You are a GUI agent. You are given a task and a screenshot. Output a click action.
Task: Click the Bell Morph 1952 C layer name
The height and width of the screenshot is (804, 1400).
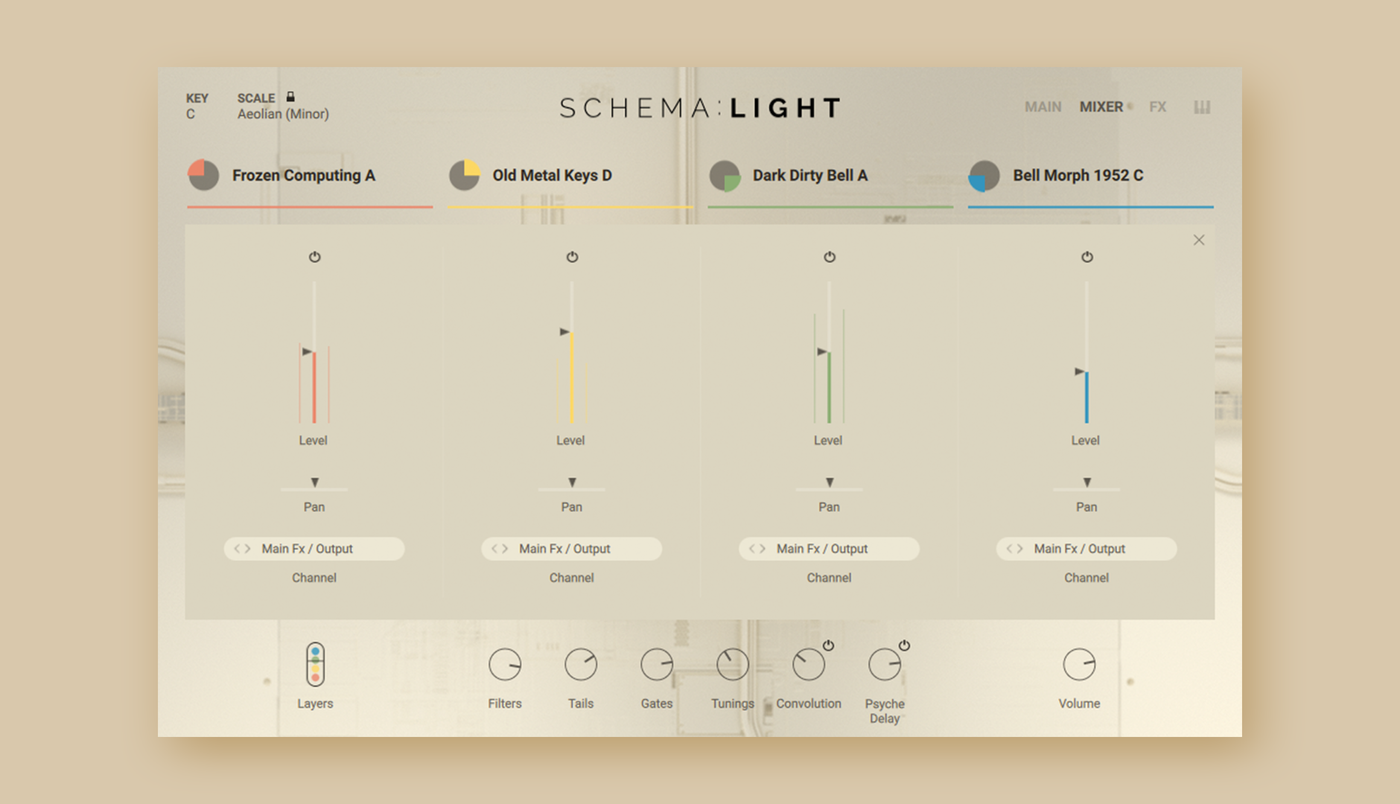[x=1078, y=175]
